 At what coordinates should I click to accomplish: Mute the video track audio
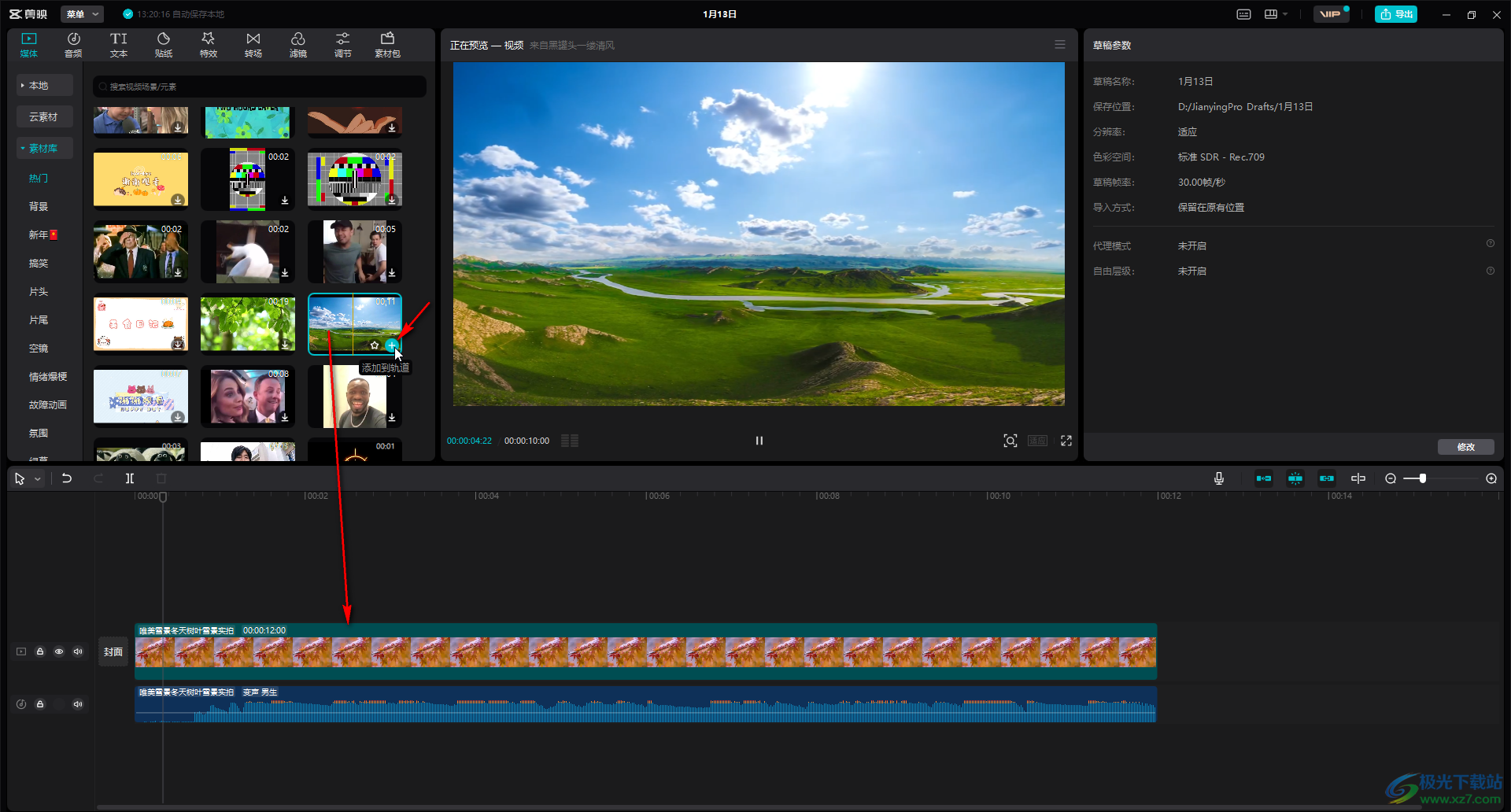78,651
